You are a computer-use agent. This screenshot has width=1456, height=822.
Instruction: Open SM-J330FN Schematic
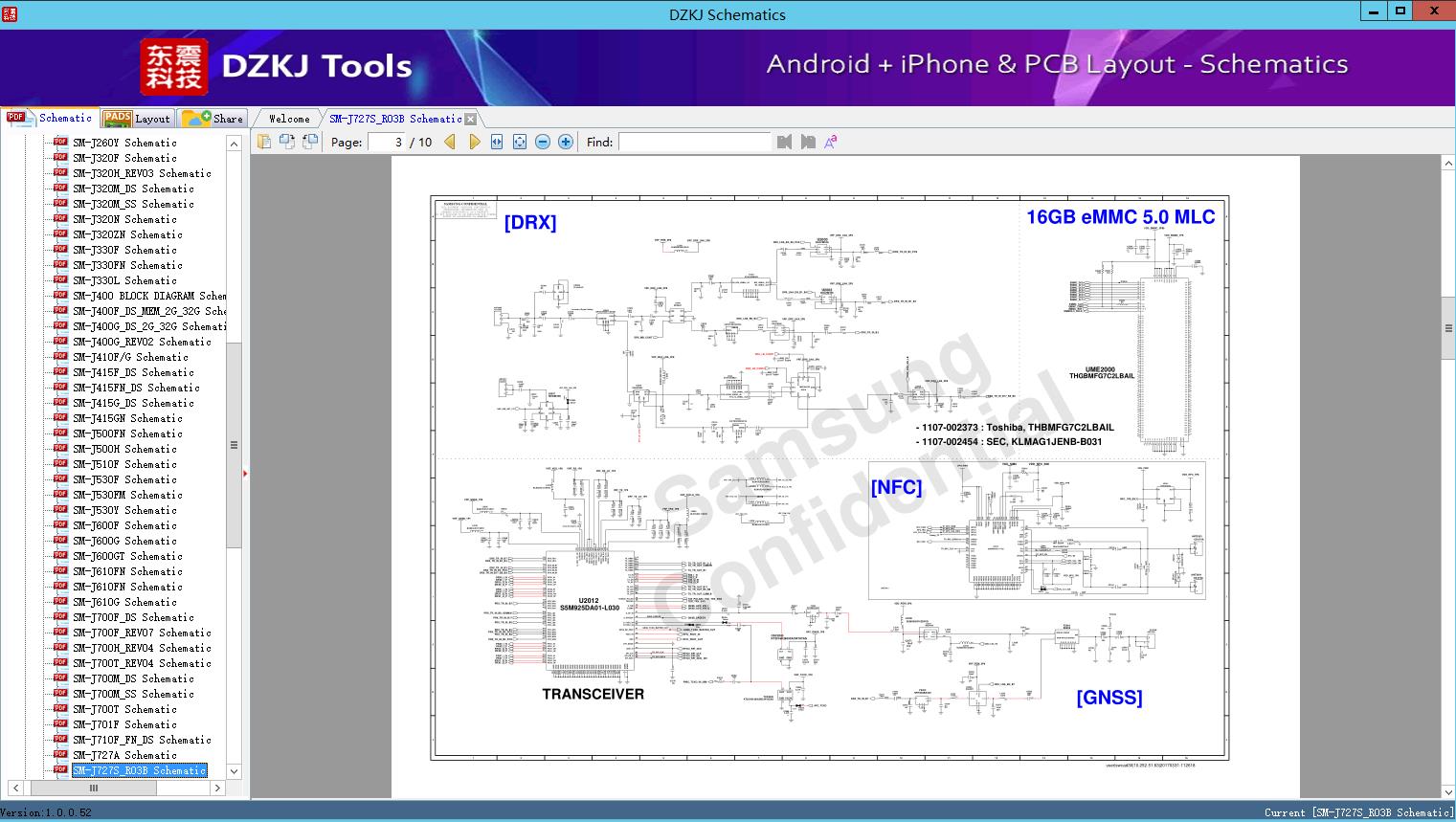coord(127,265)
